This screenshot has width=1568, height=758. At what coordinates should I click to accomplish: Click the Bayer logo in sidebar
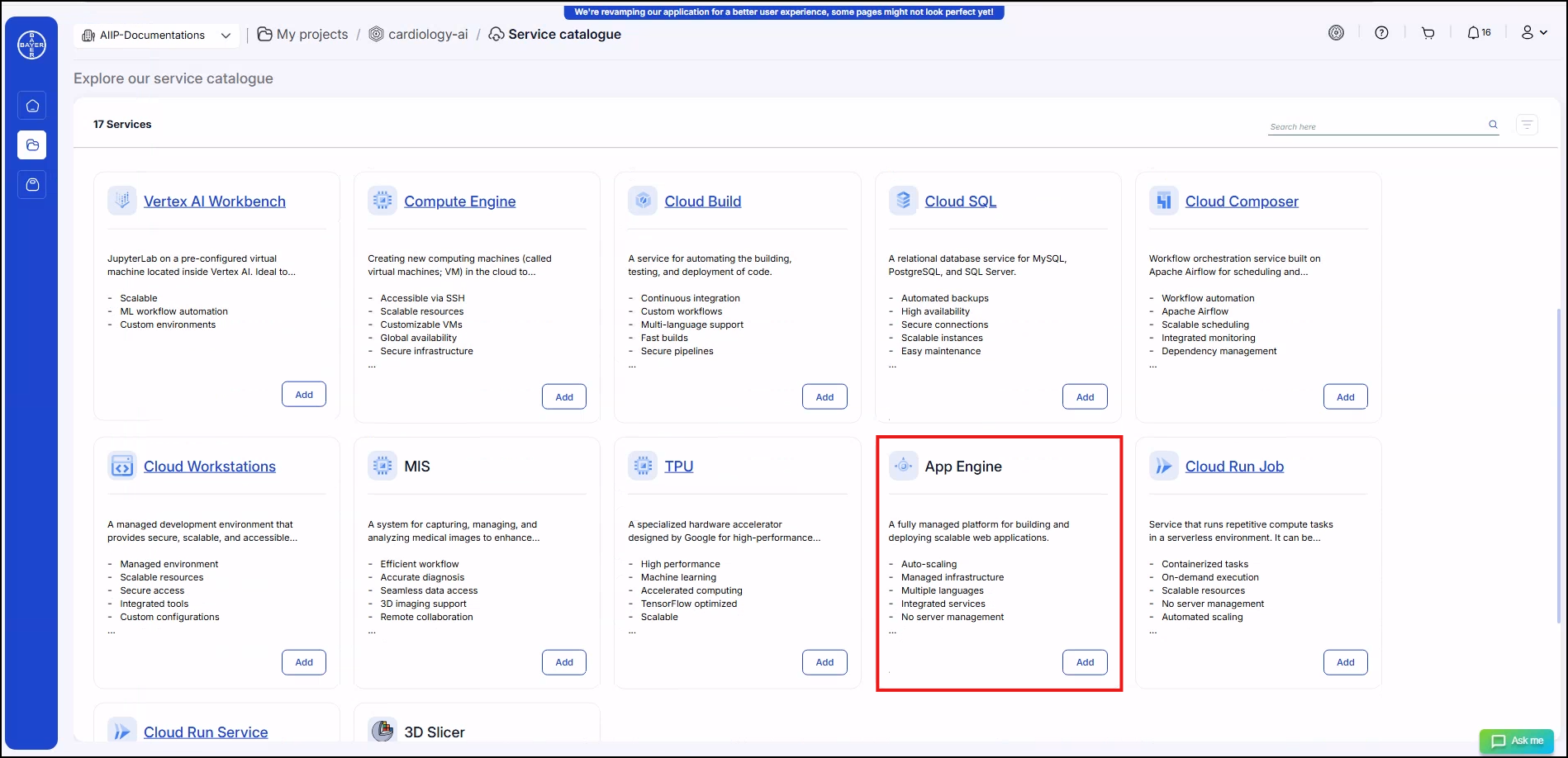(31, 45)
